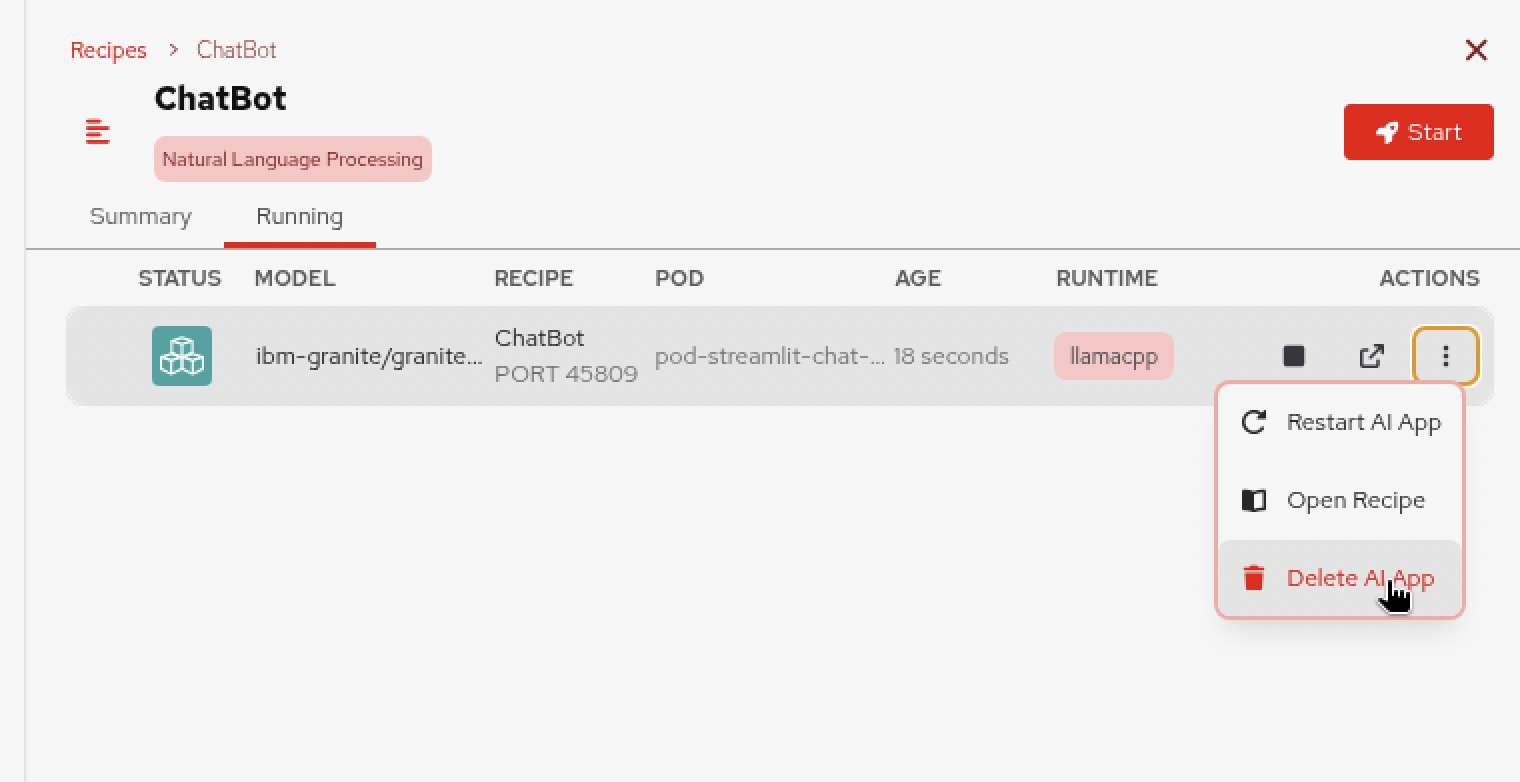
Task: Click the pod-streamlit-chat pod name
Action: pos(769,357)
